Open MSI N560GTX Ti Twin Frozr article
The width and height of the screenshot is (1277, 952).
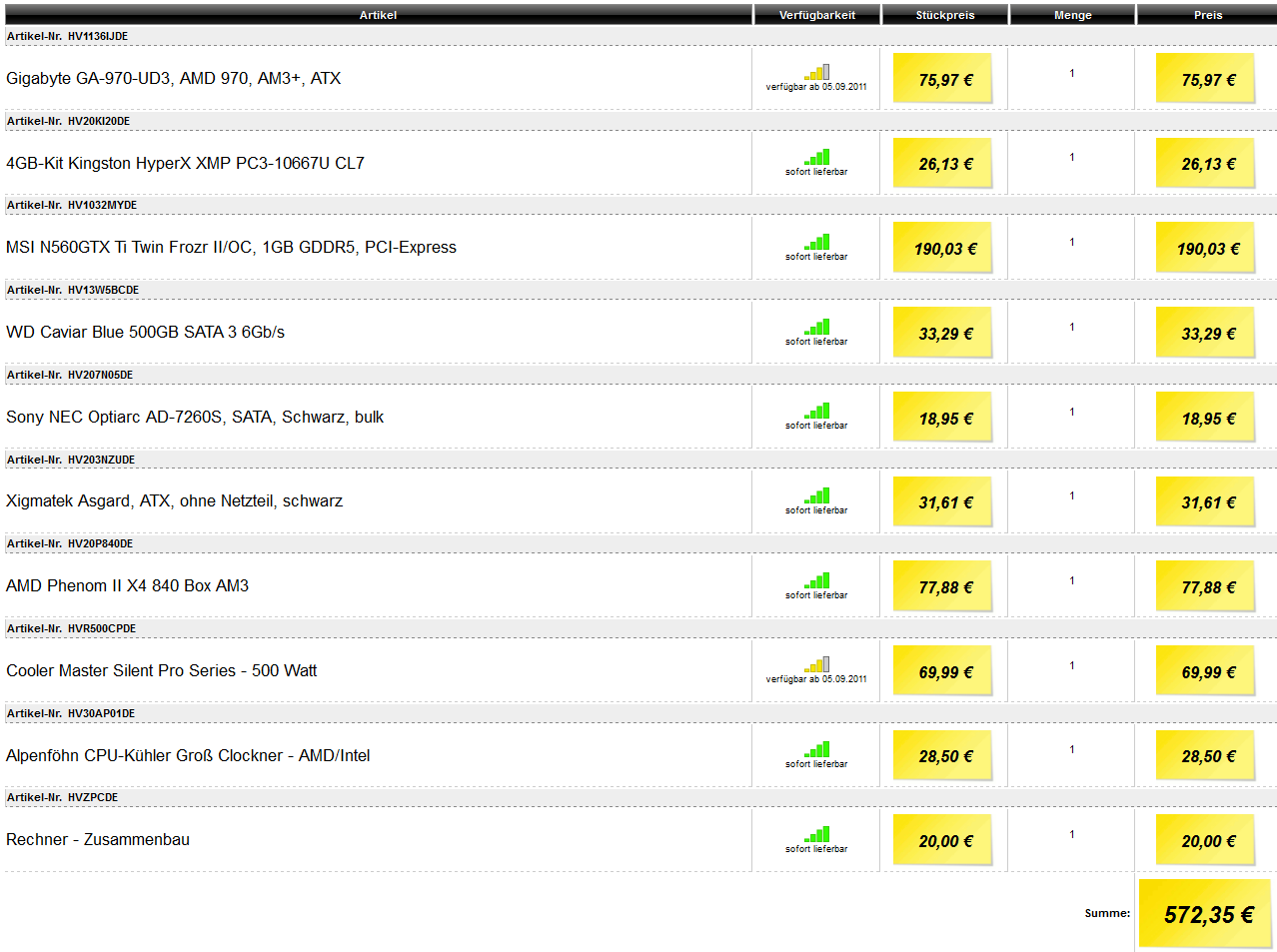[231, 247]
